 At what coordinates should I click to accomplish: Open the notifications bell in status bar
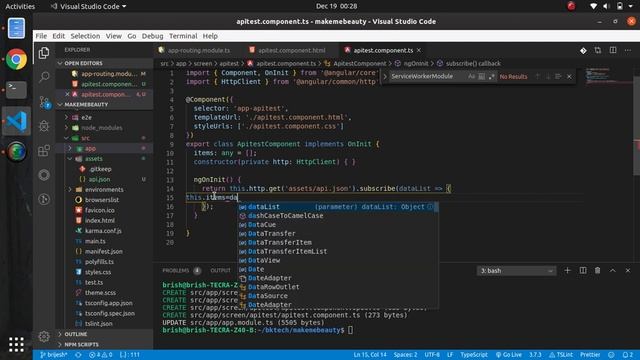(628, 355)
